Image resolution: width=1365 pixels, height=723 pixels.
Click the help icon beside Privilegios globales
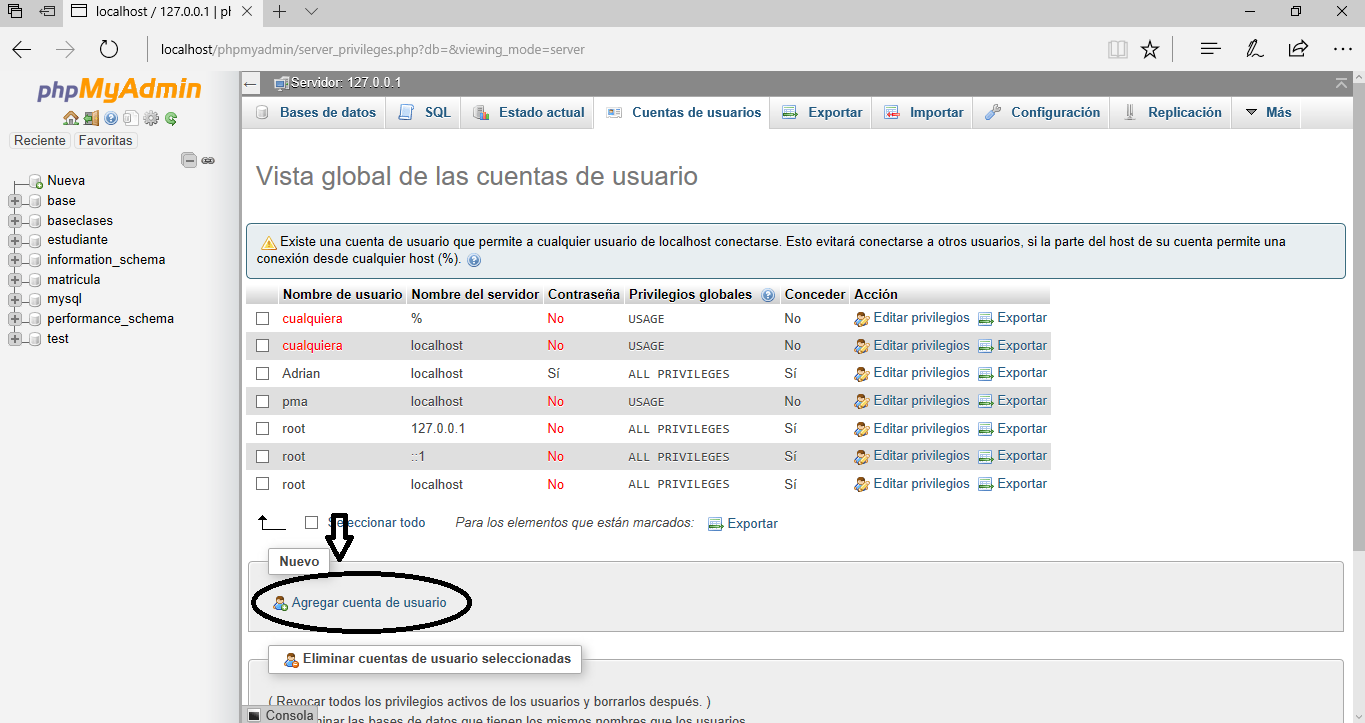point(767,294)
